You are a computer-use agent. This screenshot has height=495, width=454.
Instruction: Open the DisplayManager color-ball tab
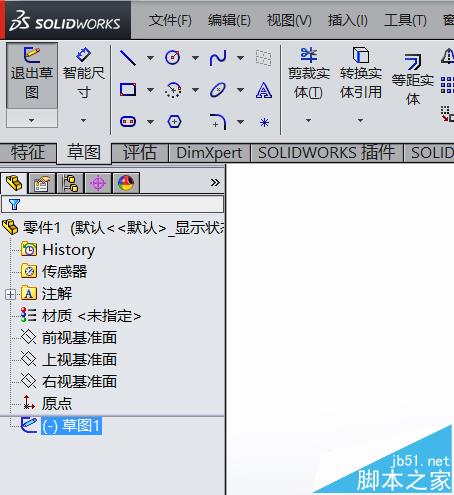(126, 183)
